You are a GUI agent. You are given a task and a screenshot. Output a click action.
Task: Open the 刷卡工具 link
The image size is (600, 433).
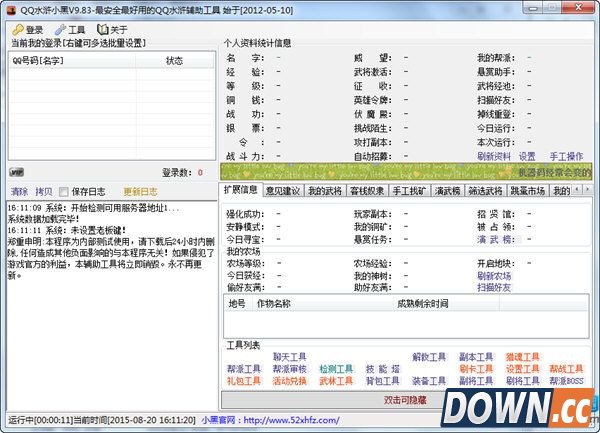tap(476, 369)
